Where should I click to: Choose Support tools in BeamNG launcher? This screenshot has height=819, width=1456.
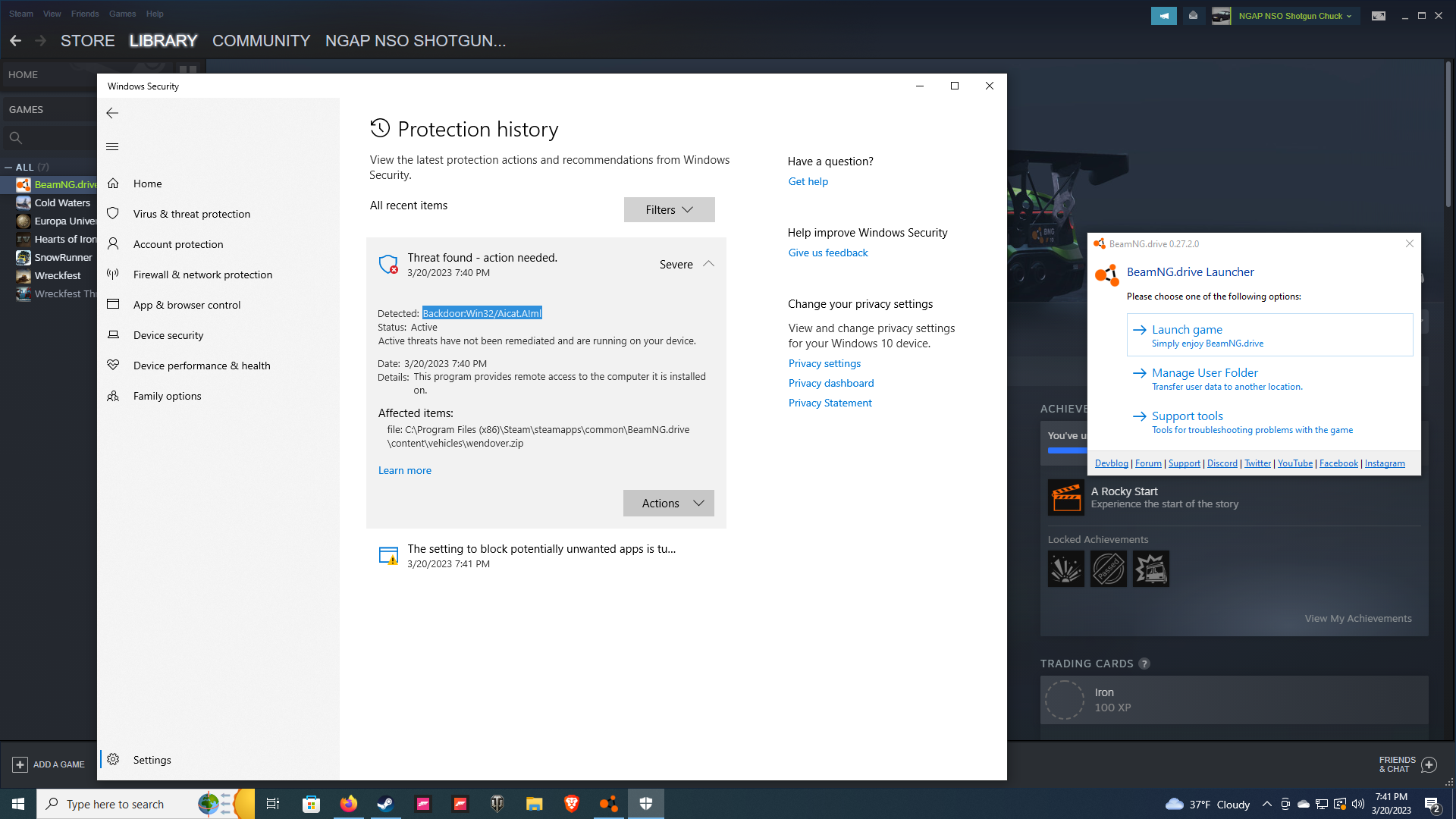pos(1269,422)
